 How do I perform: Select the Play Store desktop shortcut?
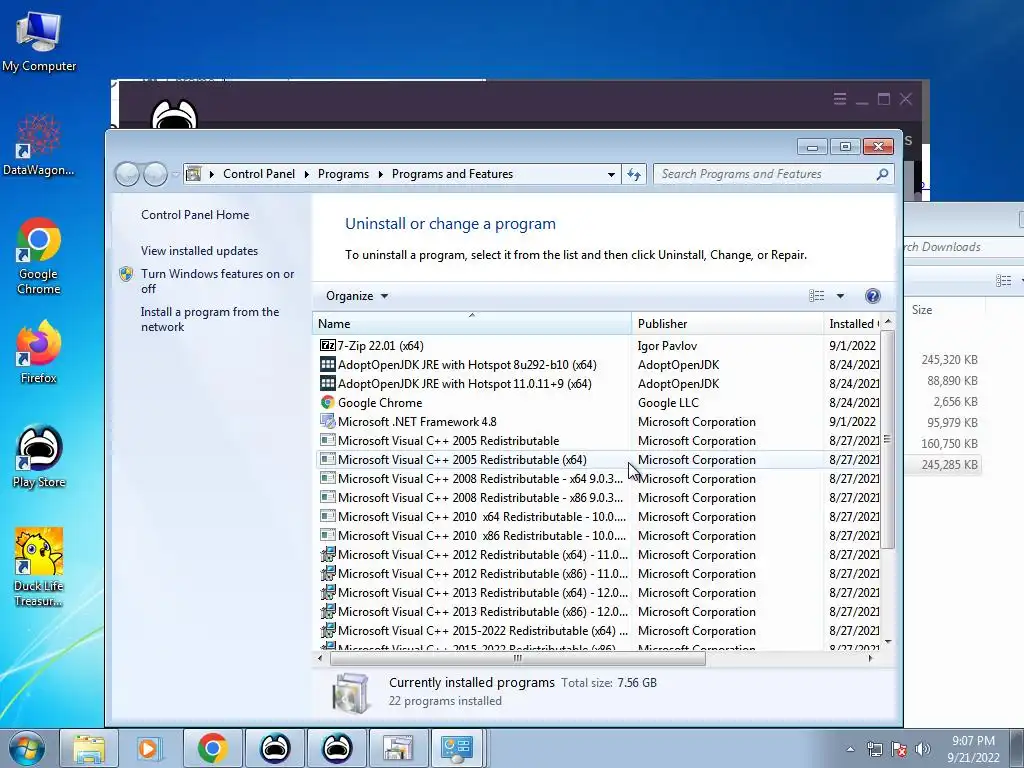pyautogui.click(x=39, y=456)
